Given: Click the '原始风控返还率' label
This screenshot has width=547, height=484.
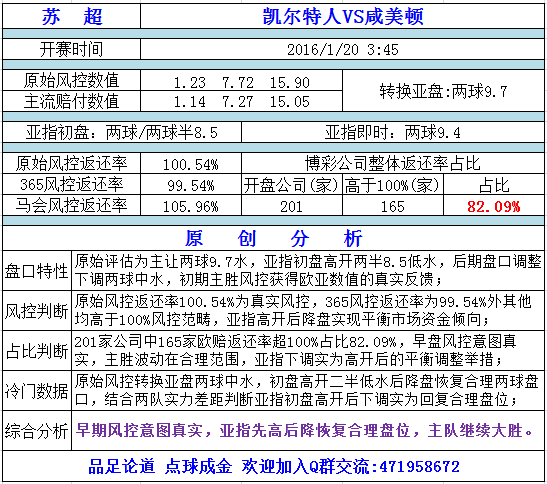Looking at the screenshot, I should click(72, 163).
